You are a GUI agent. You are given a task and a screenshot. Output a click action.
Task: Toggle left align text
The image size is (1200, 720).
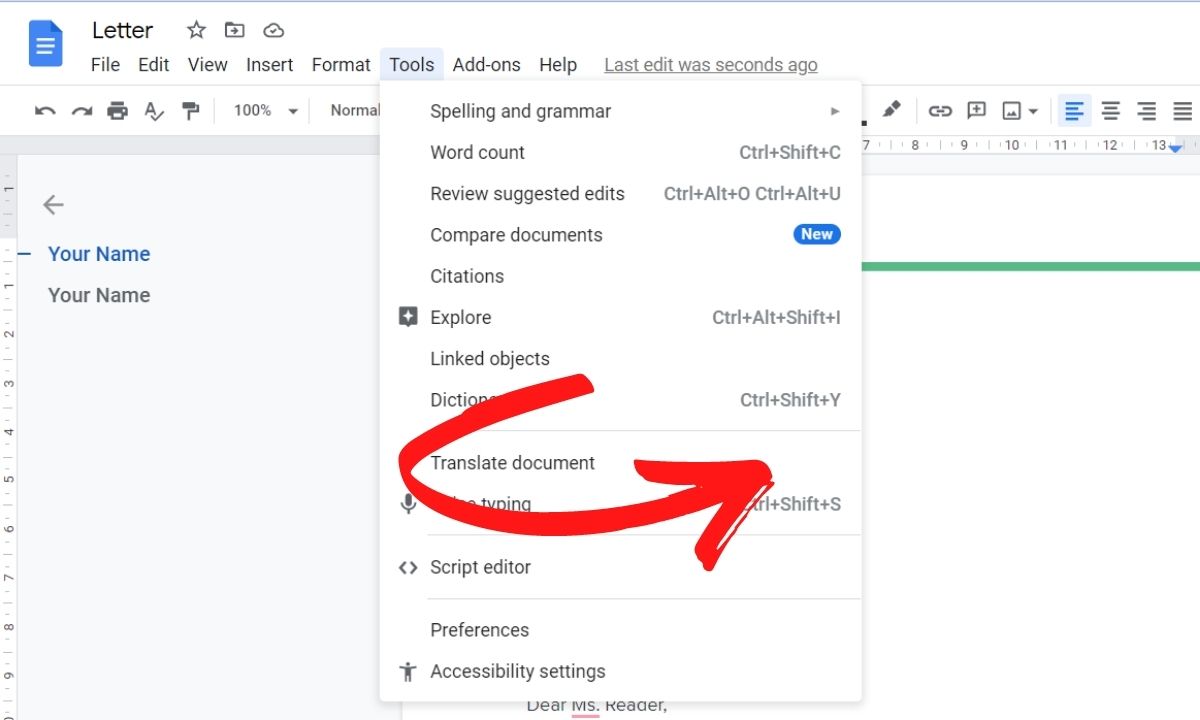tap(1074, 111)
